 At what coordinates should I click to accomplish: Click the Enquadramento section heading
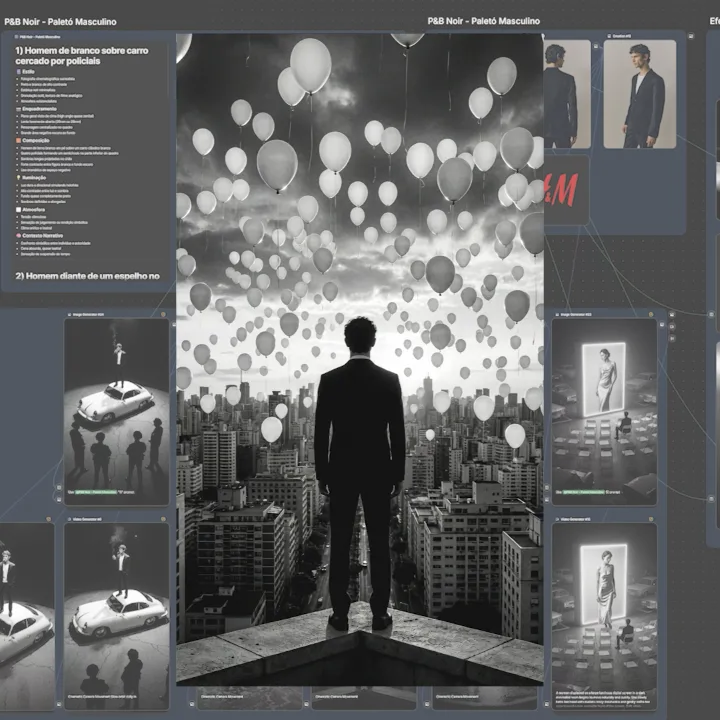coord(39,109)
